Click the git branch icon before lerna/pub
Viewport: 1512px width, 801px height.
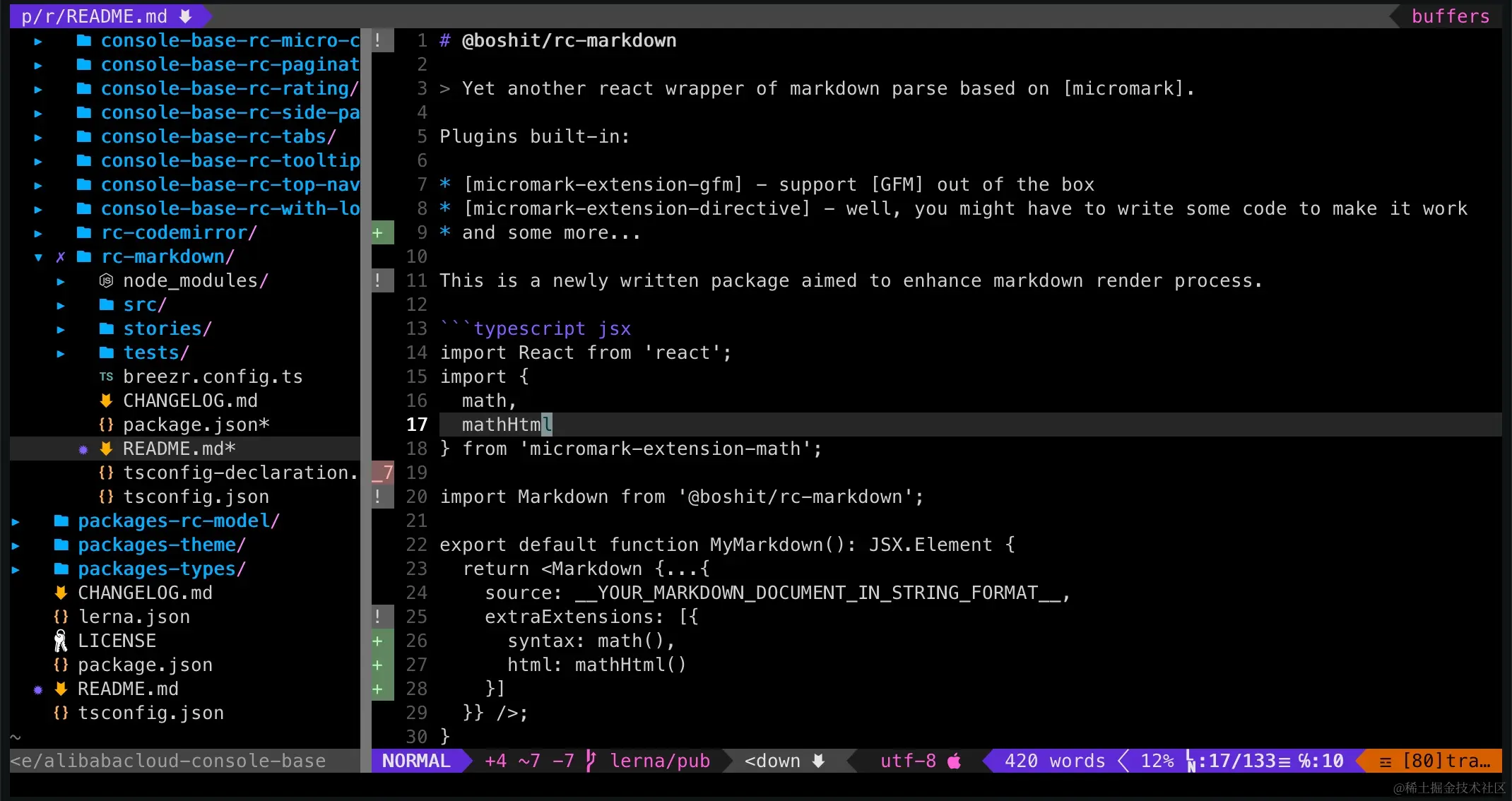[591, 761]
